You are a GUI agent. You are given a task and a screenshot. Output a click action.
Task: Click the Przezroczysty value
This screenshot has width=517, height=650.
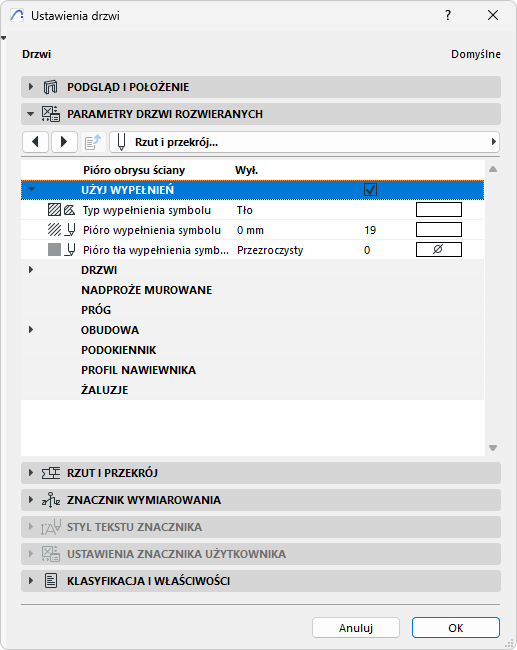[x=270, y=250]
